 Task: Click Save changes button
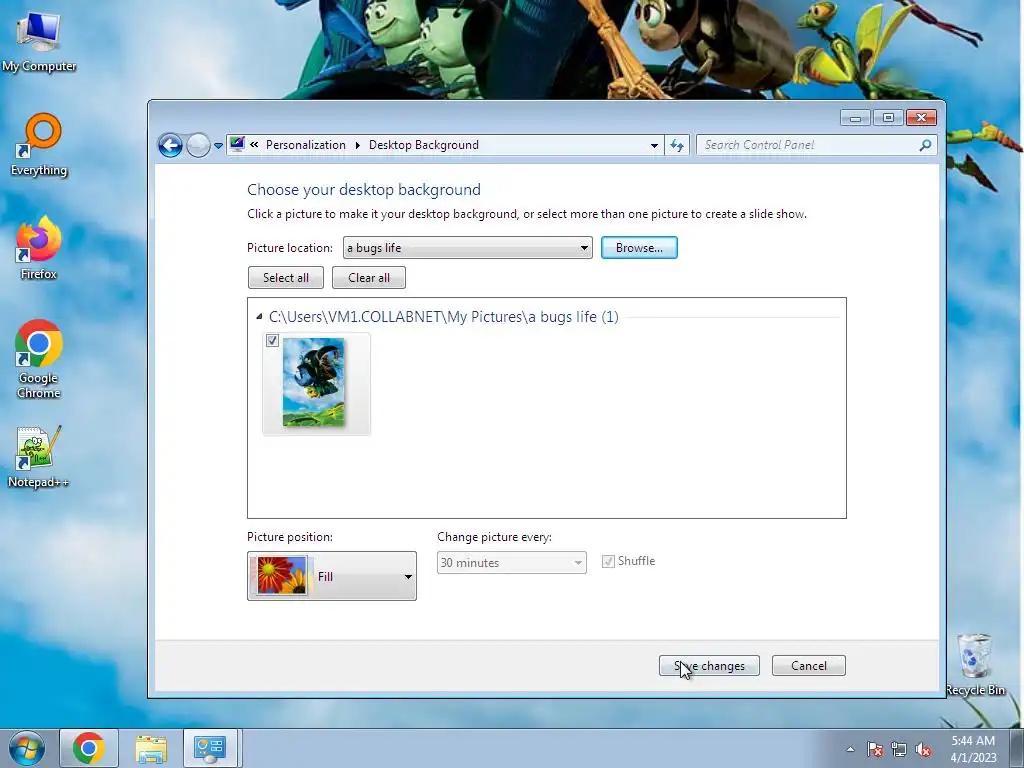pos(709,665)
